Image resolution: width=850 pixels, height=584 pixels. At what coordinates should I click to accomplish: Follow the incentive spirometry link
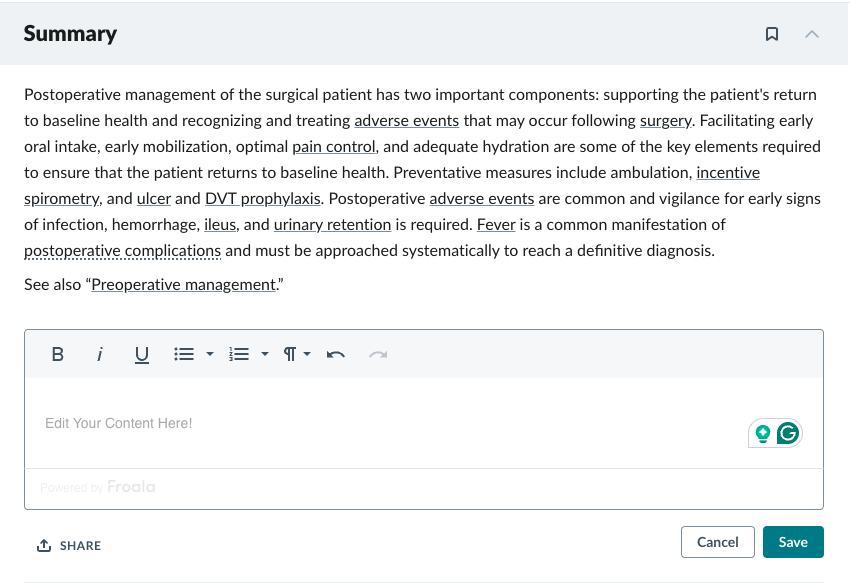coord(728,172)
